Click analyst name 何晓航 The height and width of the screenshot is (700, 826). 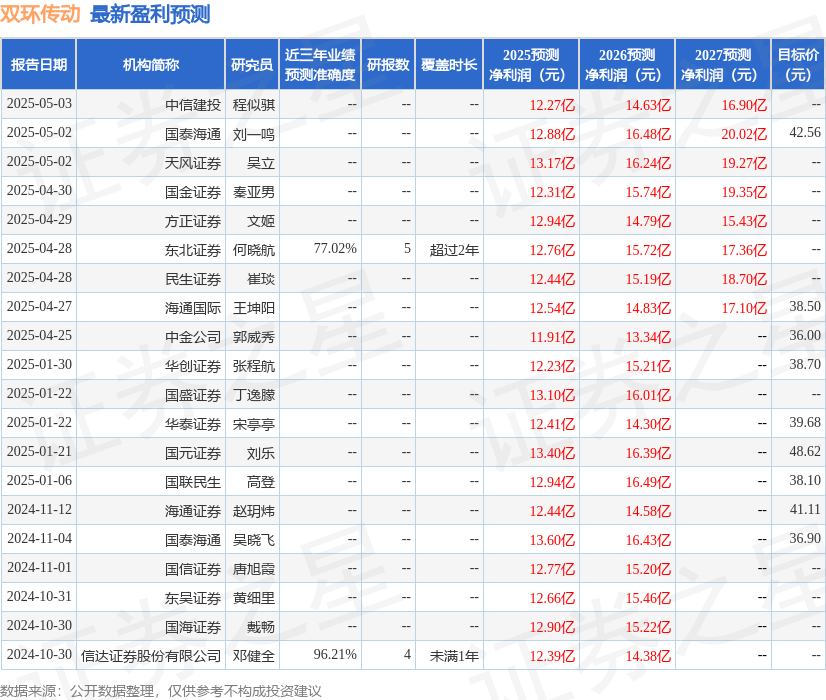point(254,250)
